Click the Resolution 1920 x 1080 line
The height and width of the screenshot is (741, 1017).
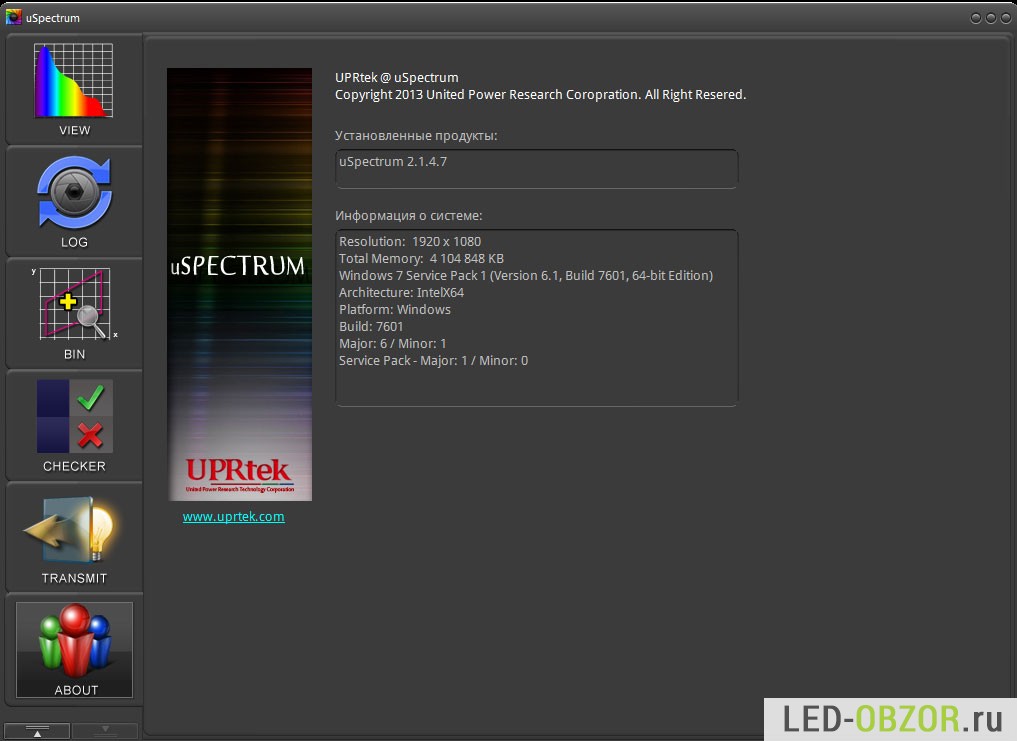410,241
